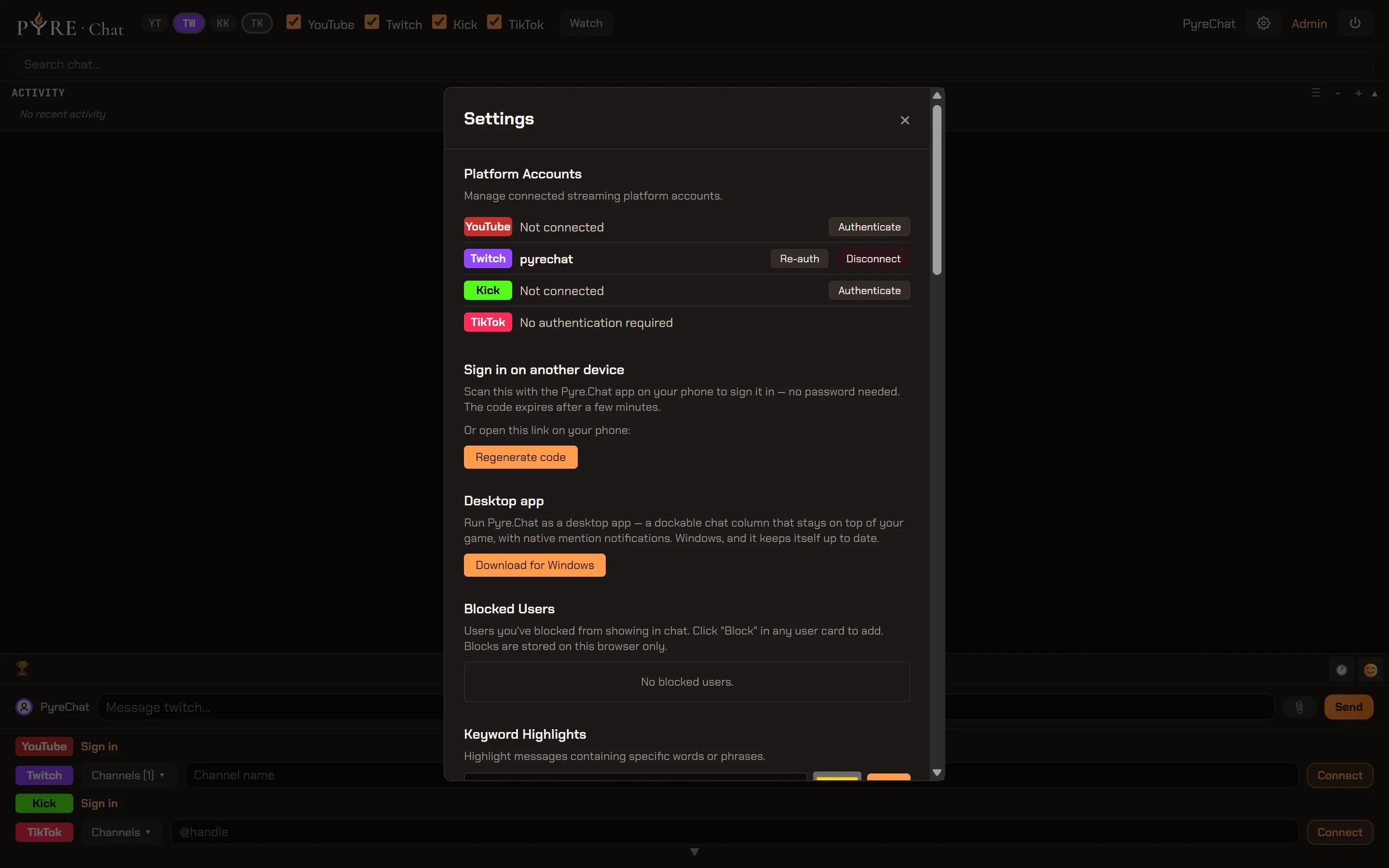The width and height of the screenshot is (1389, 868).
Task: Click the PyreChat user avatar icon
Action: click(x=24, y=706)
